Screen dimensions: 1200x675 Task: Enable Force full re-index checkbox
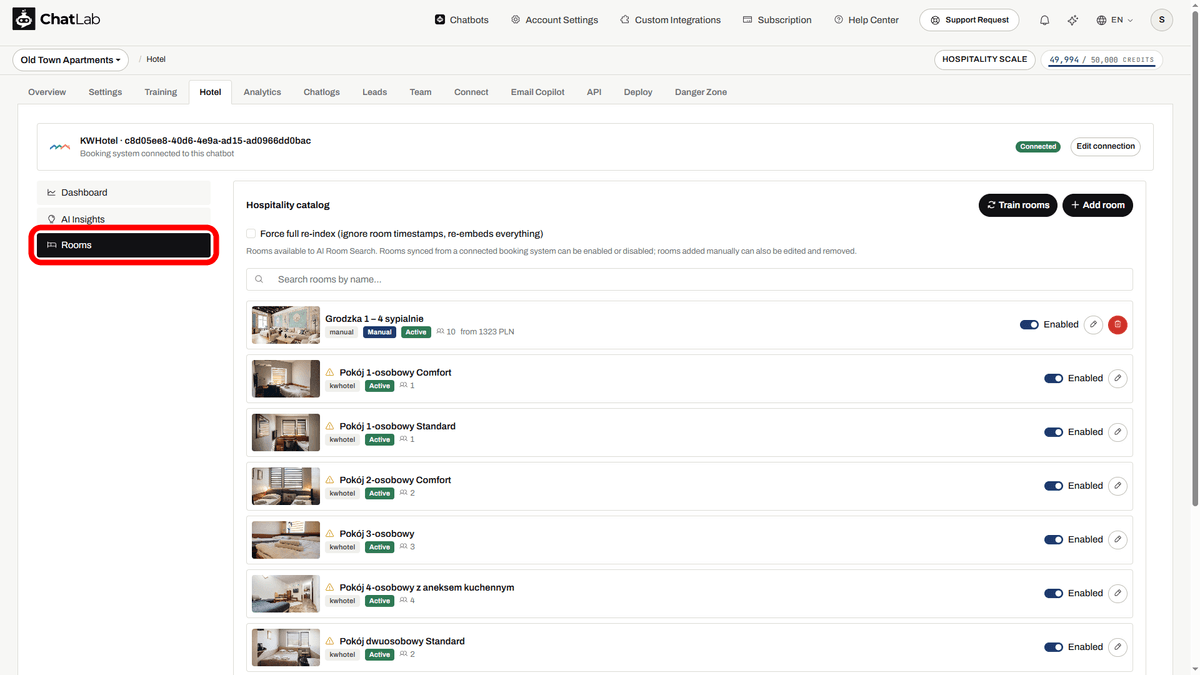coord(251,234)
